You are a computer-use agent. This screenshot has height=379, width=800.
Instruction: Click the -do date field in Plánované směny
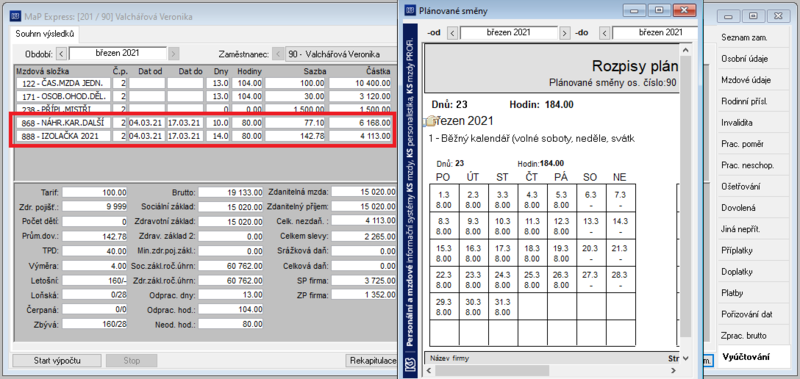tap(655, 33)
